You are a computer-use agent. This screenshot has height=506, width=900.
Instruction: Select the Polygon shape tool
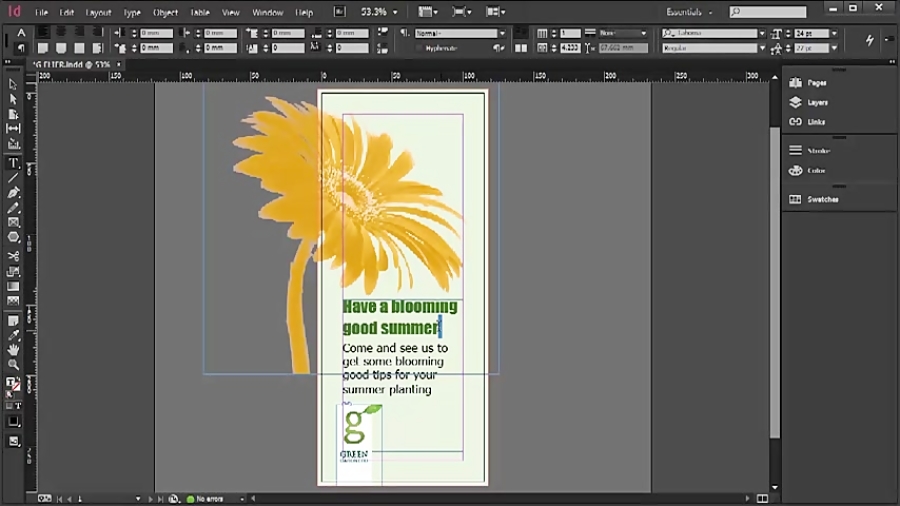(13, 238)
